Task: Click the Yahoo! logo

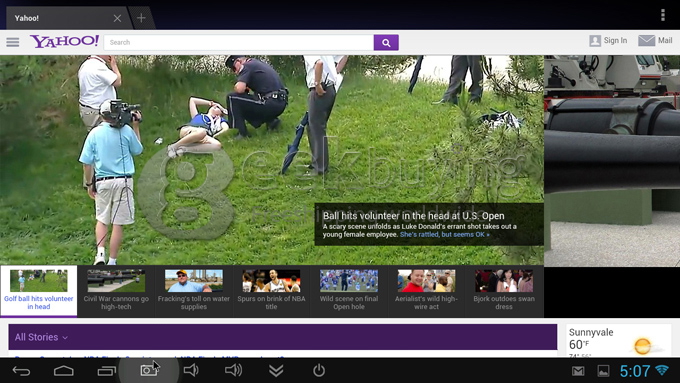Action: pyautogui.click(x=65, y=42)
